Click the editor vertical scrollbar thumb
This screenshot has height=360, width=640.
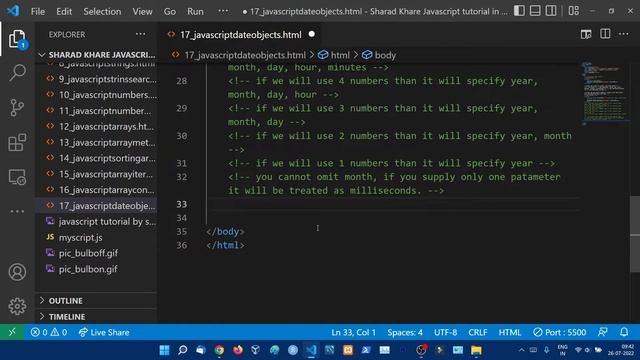click(x=635, y=234)
